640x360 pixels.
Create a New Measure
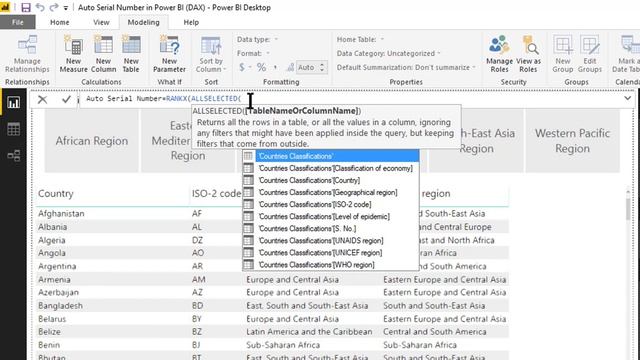pos(73,54)
